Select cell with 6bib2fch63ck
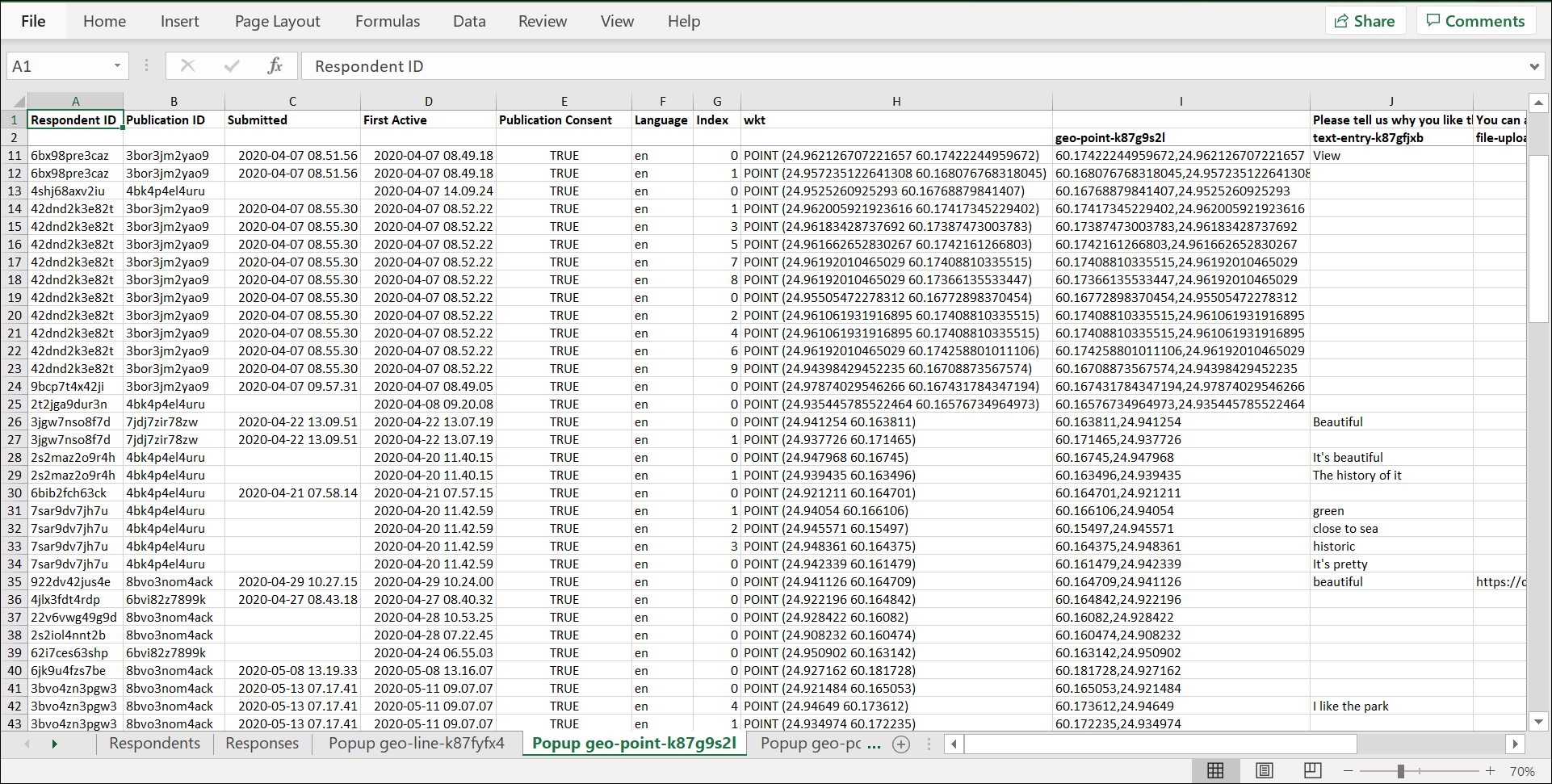The width and height of the screenshot is (1552, 784). [x=75, y=493]
